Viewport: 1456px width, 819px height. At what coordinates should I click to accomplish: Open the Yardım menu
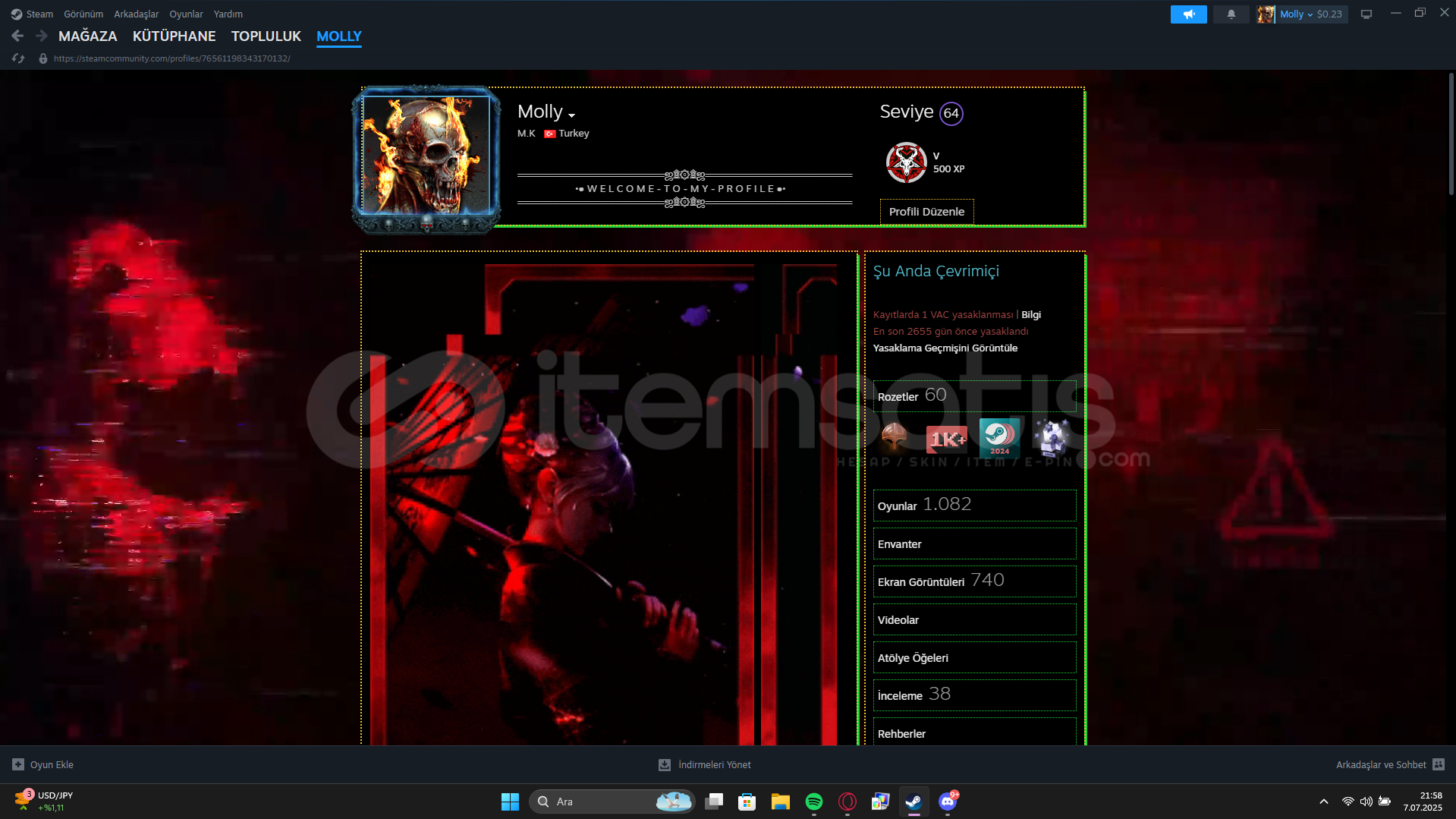click(x=228, y=14)
